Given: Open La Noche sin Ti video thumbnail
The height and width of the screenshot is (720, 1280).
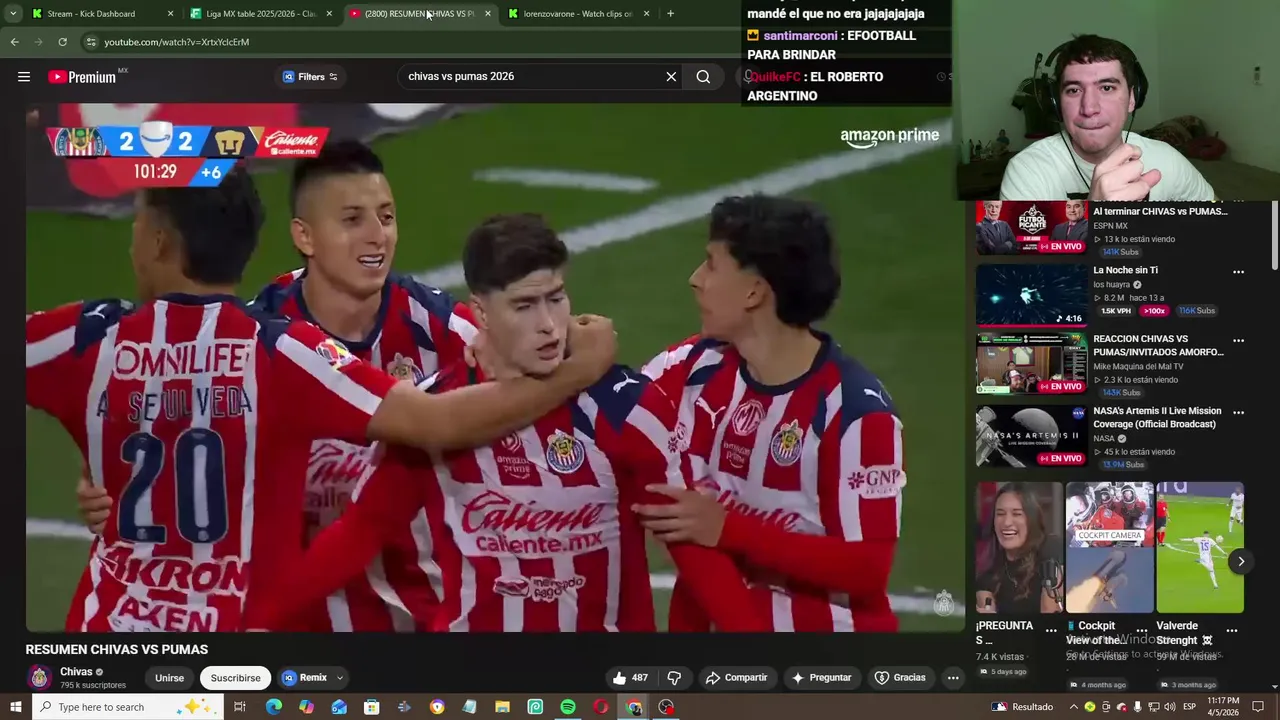Looking at the screenshot, I should [1031, 295].
